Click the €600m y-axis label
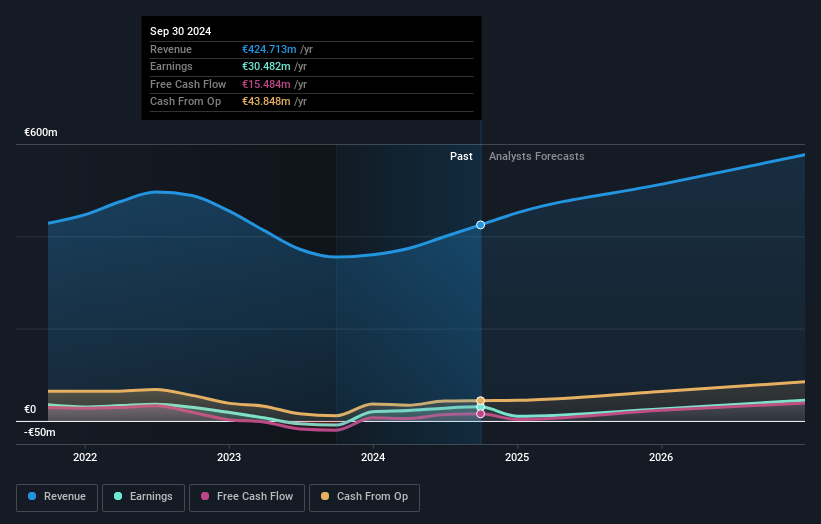Screen dimensions: 821x524 coord(41,132)
